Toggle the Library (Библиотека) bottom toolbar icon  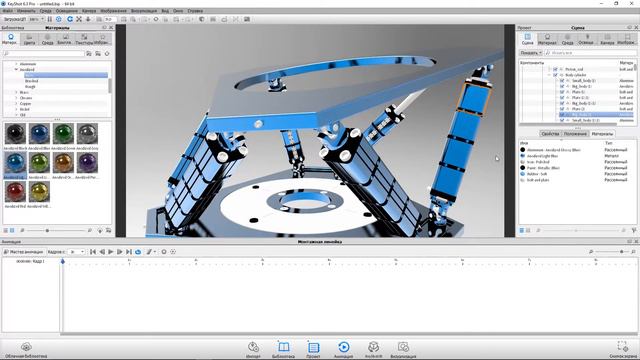283,350
